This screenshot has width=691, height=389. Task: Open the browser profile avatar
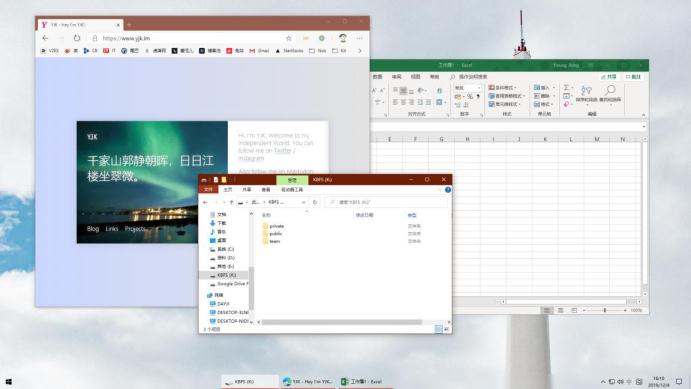pyautogui.click(x=343, y=38)
